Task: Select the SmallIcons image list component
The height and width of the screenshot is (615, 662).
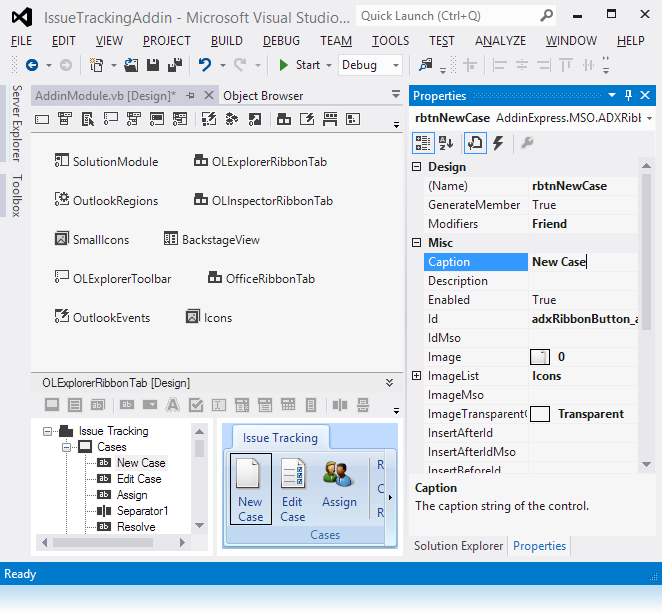Action: 92,240
